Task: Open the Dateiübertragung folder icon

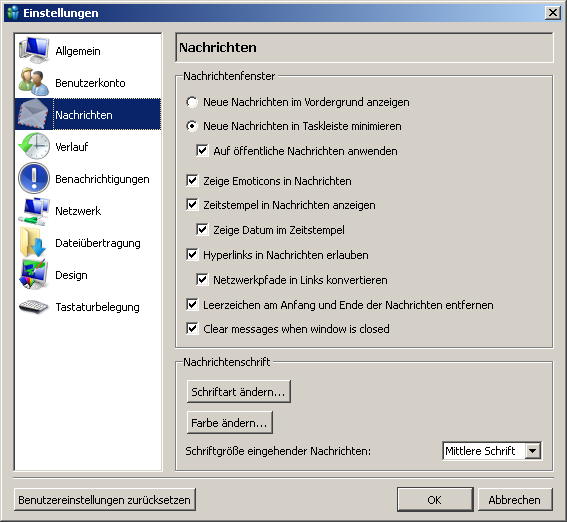Action: point(34,243)
